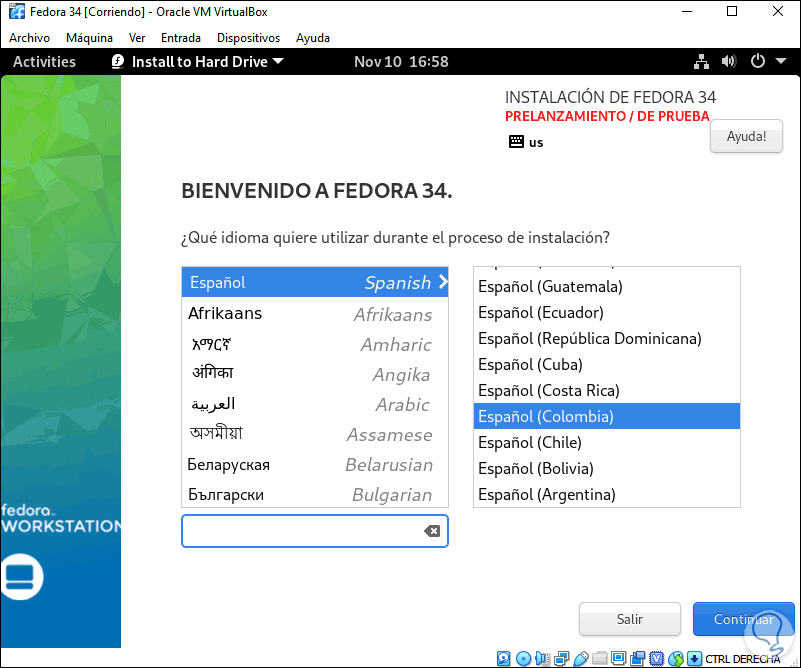Click the display status icon in status bar
This screenshot has width=801, height=668.
[619, 658]
